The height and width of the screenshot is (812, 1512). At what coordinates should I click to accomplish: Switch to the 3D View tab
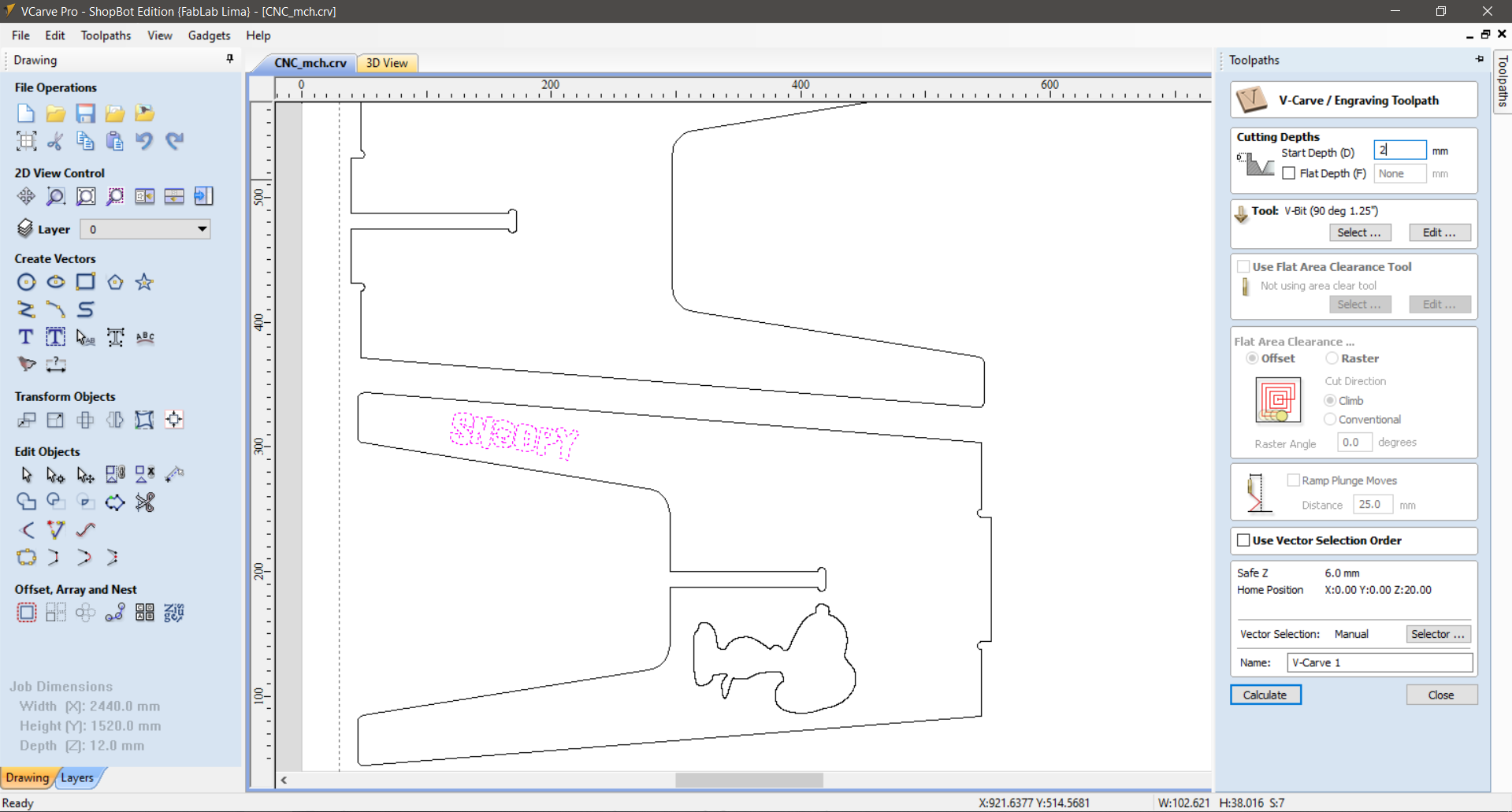pyautogui.click(x=387, y=63)
